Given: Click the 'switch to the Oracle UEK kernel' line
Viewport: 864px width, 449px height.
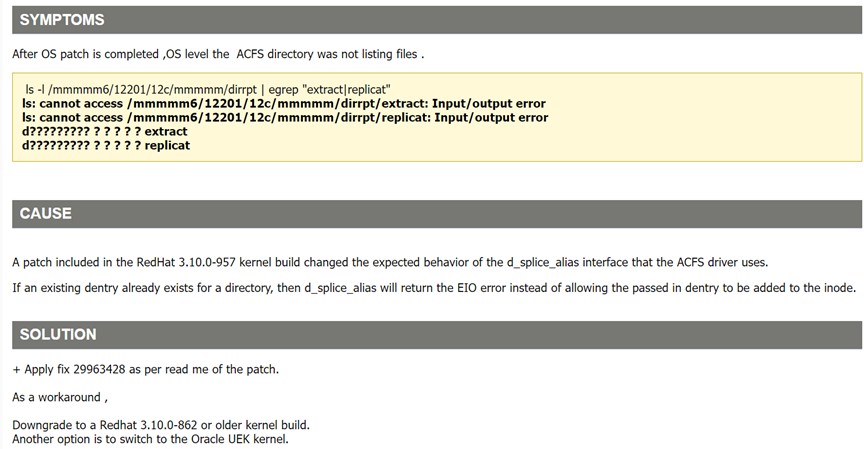Looking at the screenshot, I should 150,439.
